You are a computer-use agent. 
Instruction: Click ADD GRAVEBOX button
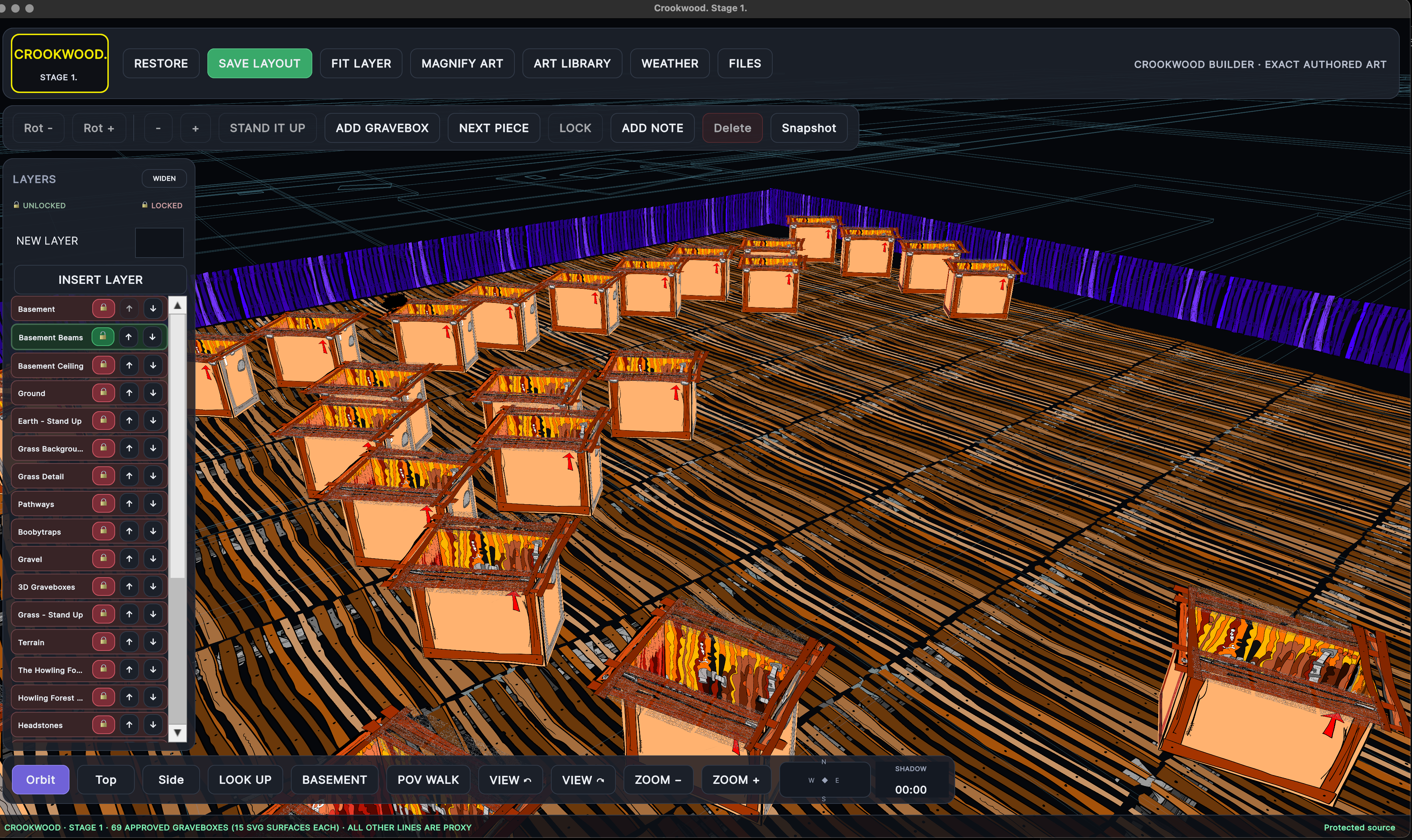[x=382, y=128]
